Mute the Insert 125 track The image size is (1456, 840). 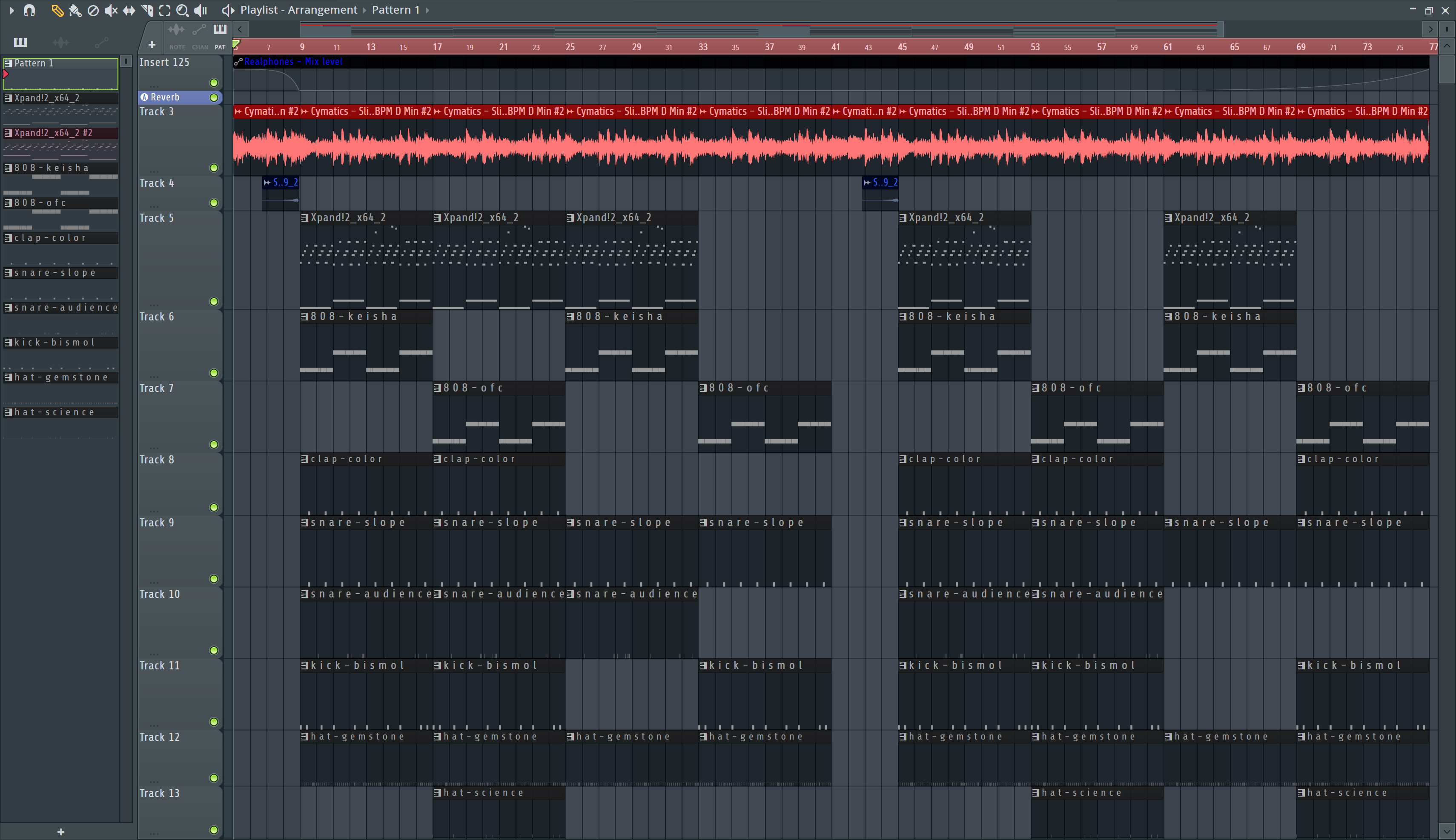(214, 83)
